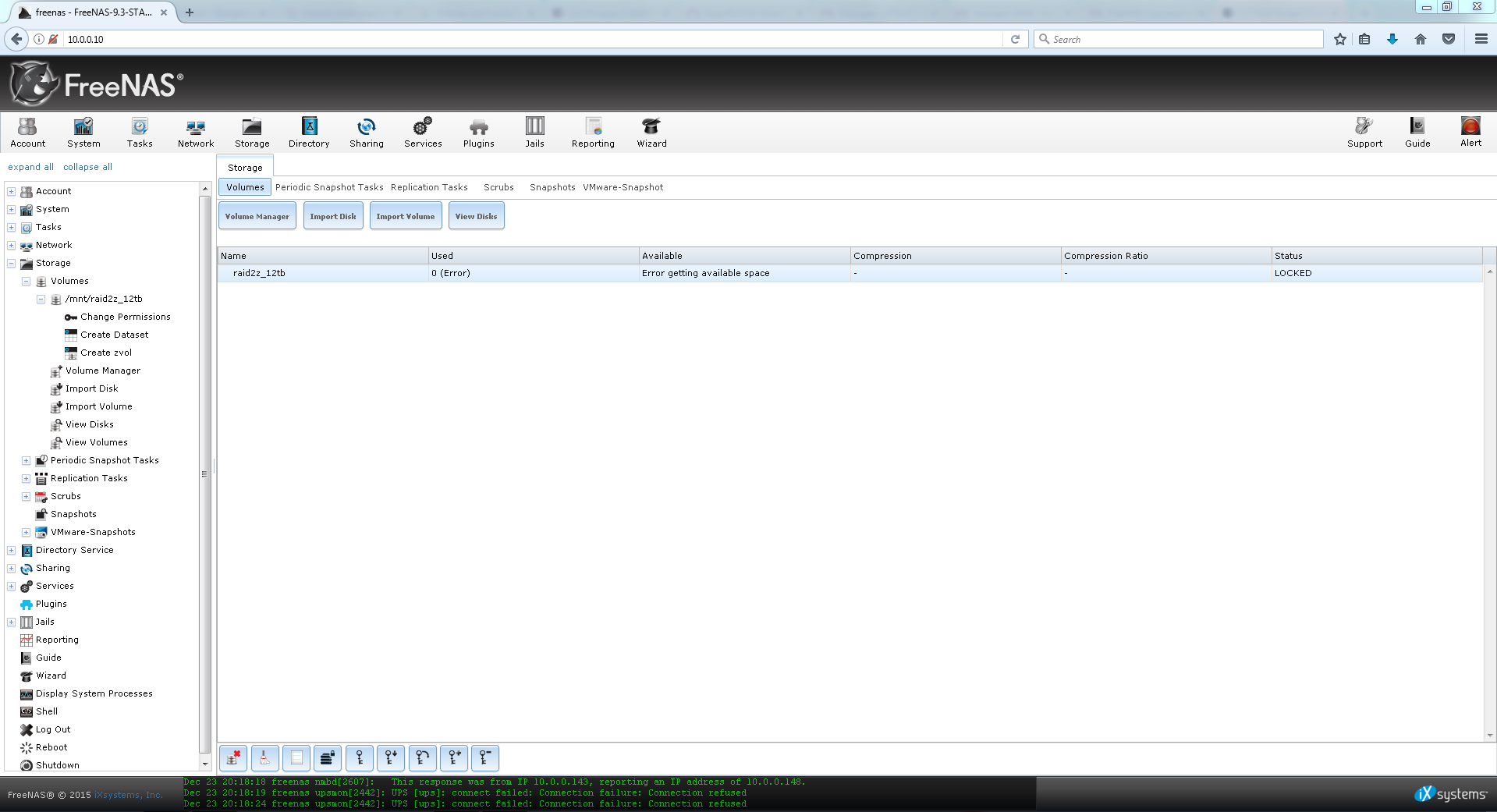Click the collapse all link
Image resolution: width=1497 pixels, height=812 pixels.
pos(87,167)
